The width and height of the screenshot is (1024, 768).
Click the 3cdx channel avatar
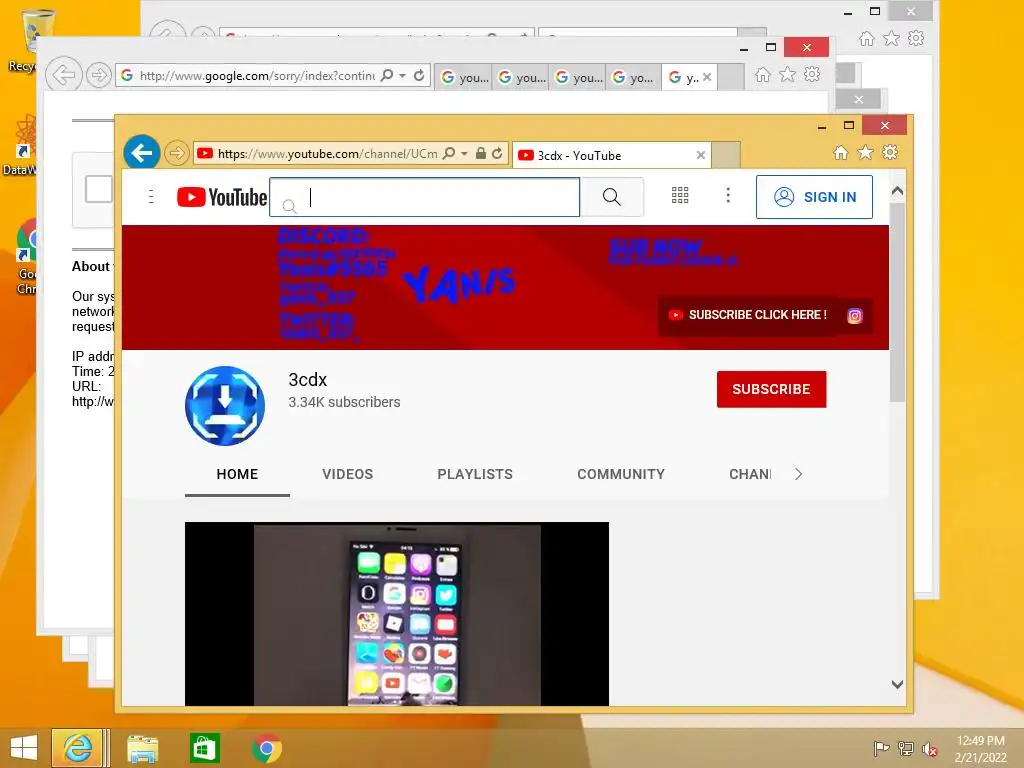coord(225,406)
